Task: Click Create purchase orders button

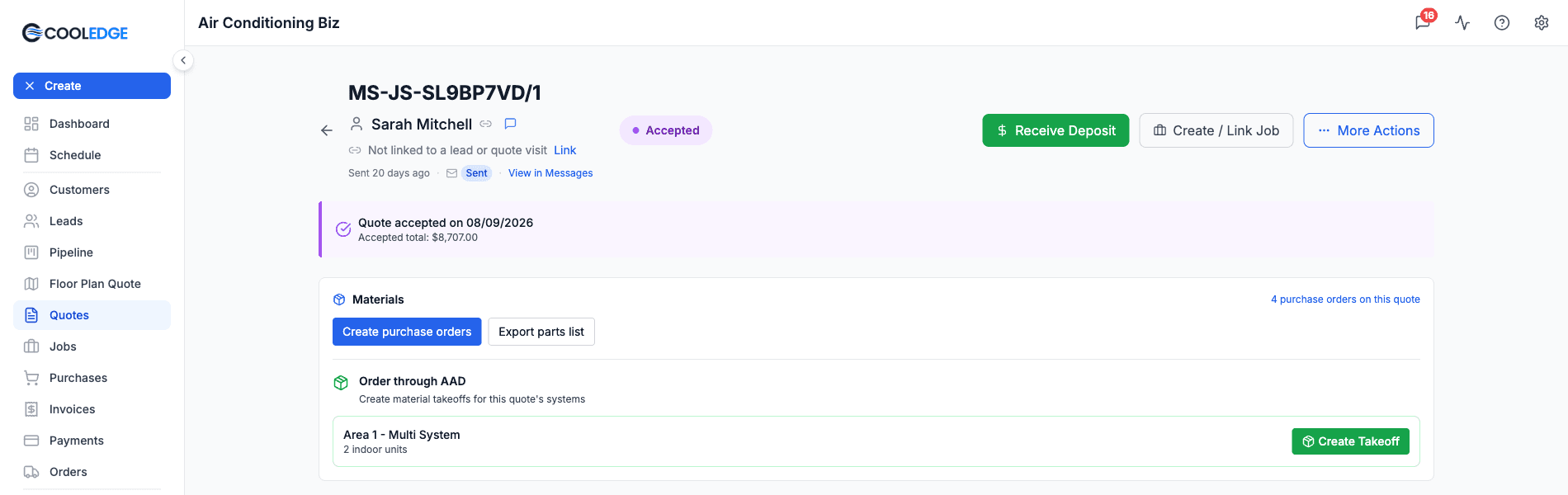Action: tap(407, 332)
